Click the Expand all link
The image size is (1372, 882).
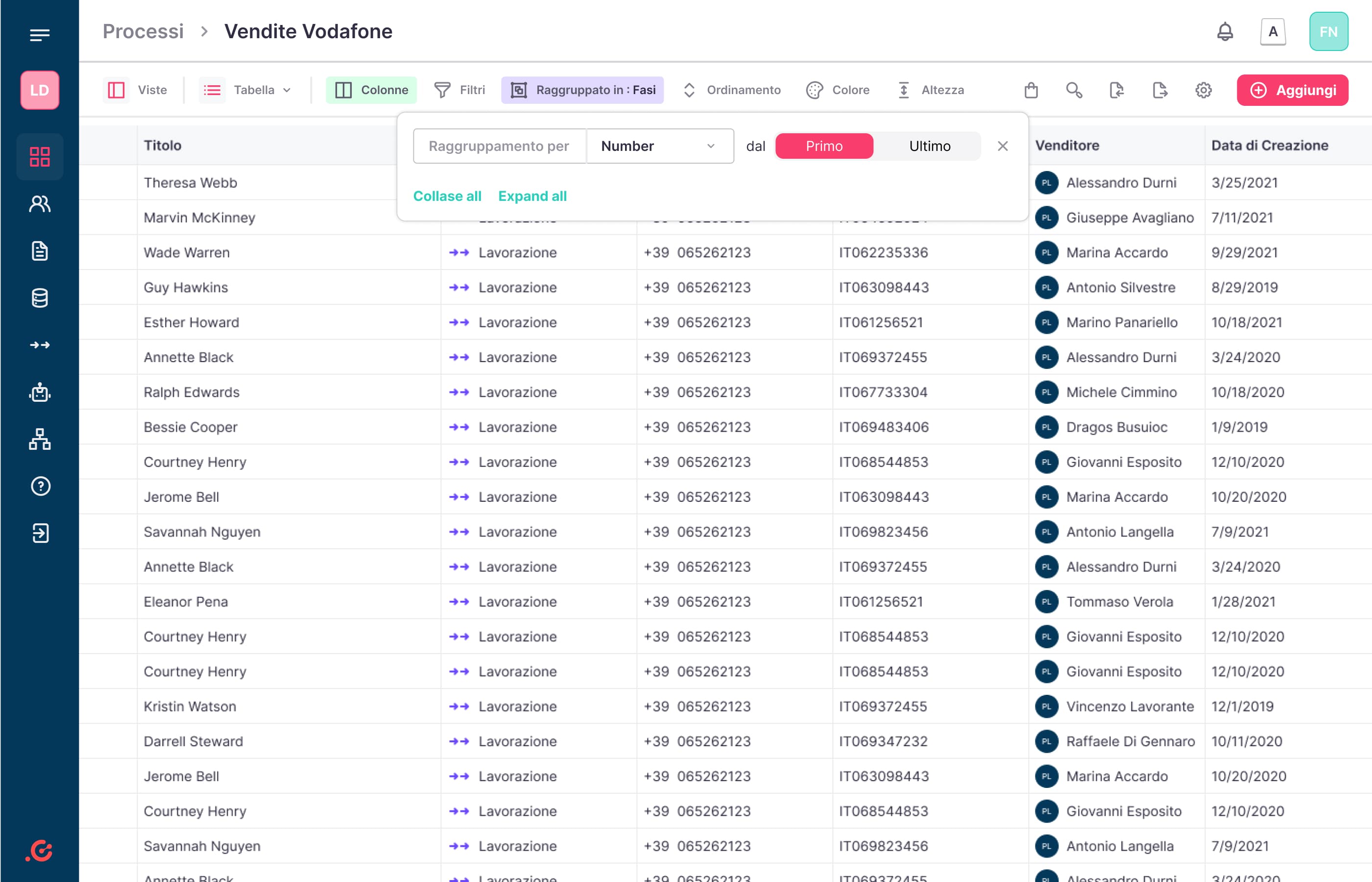(x=532, y=196)
